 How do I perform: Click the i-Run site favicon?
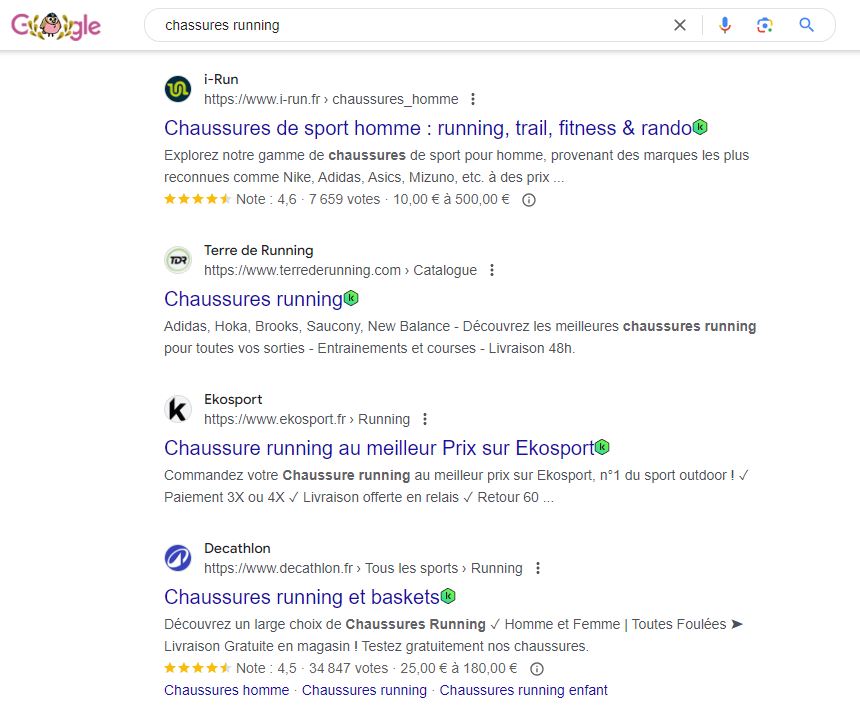tap(178, 89)
